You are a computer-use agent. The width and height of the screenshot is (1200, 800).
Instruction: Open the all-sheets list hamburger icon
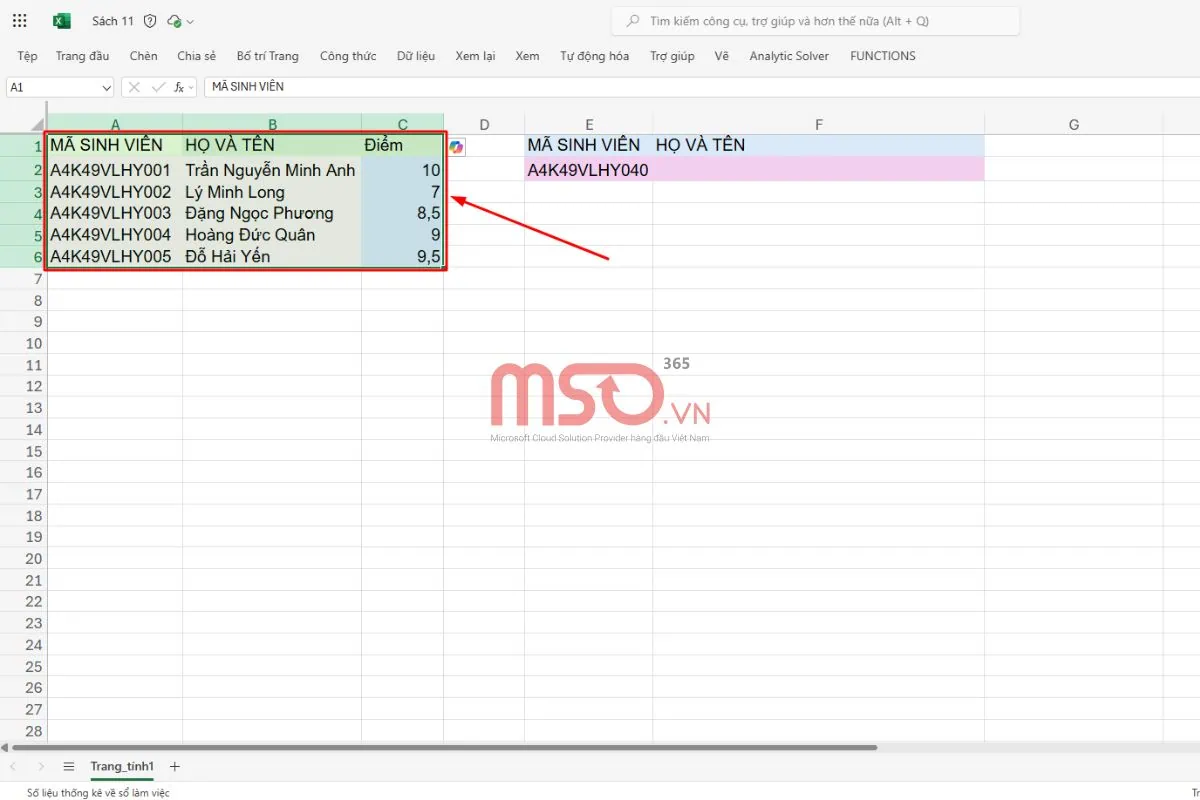click(x=68, y=766)
